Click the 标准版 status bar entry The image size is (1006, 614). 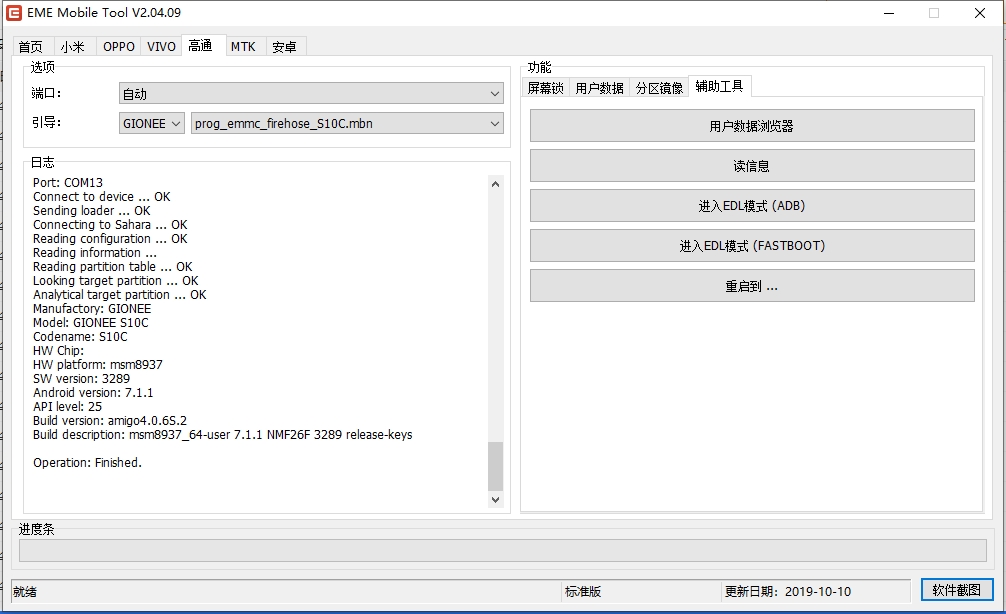583,592
